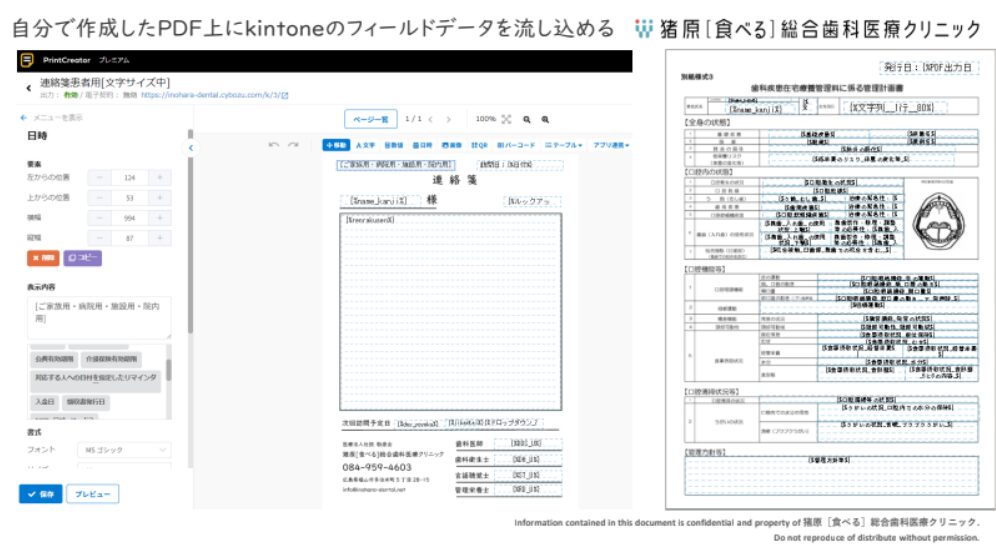Viewport: 996px width, 560px height.
Task: Increase the 縦幅 value
Action: (x=159, y=238)
